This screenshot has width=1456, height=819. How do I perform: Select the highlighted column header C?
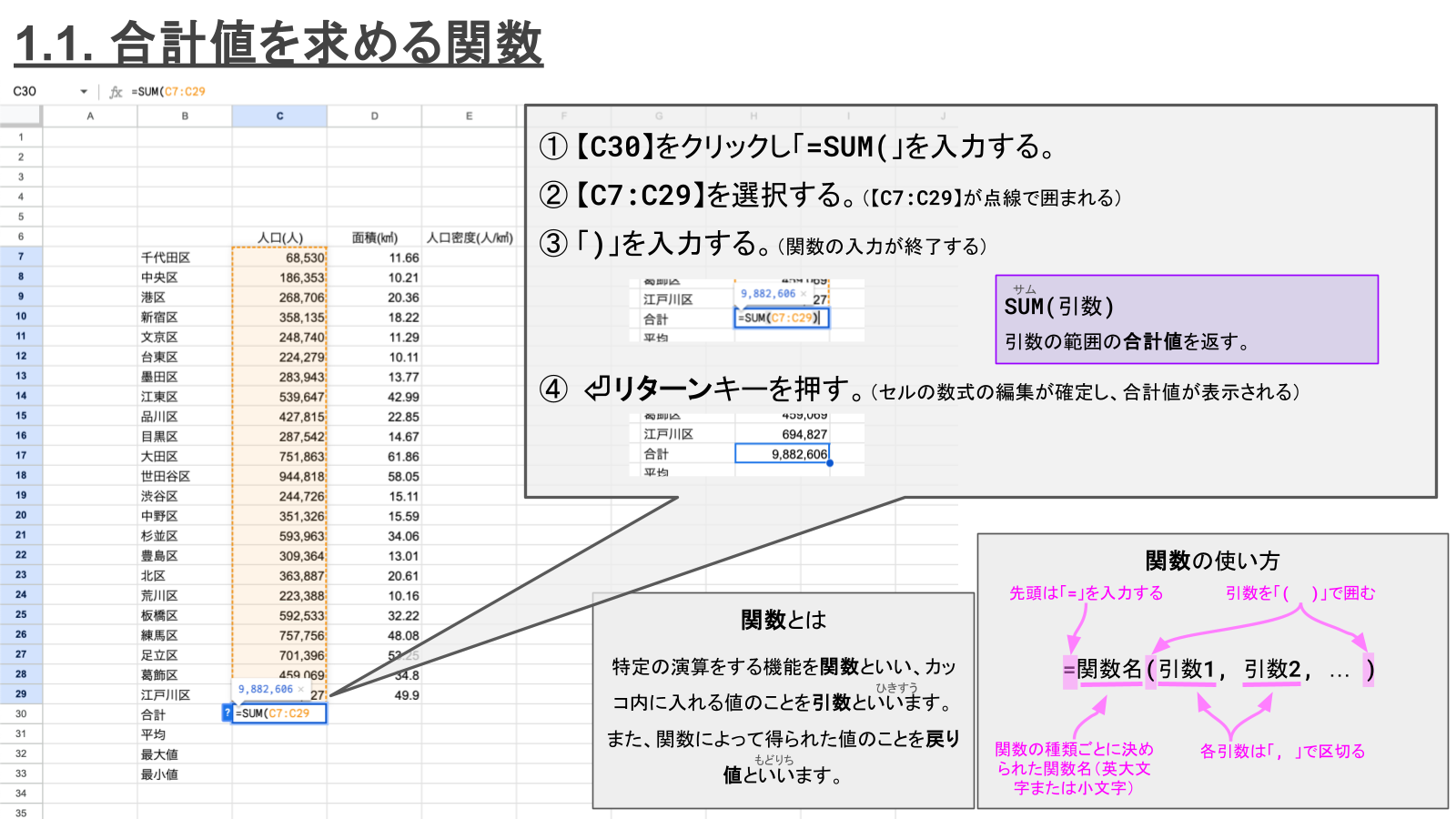tap(279, 116)
